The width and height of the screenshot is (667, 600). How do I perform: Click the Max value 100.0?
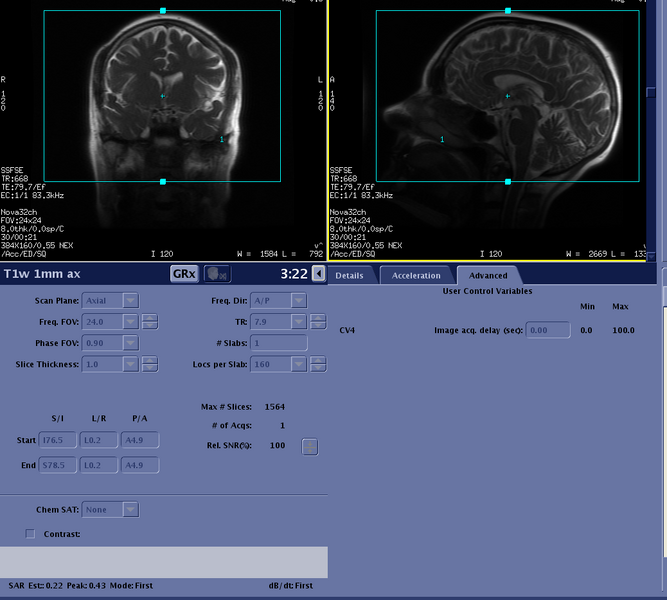point(623,330)
